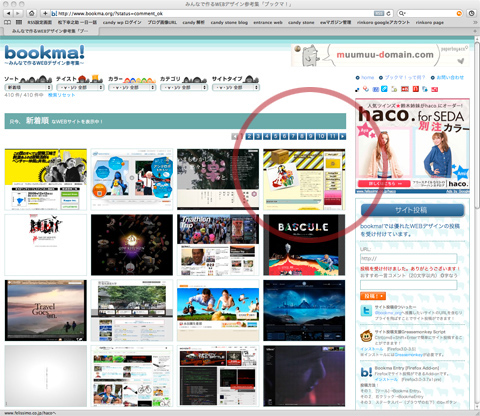480x416 pixels.
Task: Click the home link in sidebar
Action: 367,77
